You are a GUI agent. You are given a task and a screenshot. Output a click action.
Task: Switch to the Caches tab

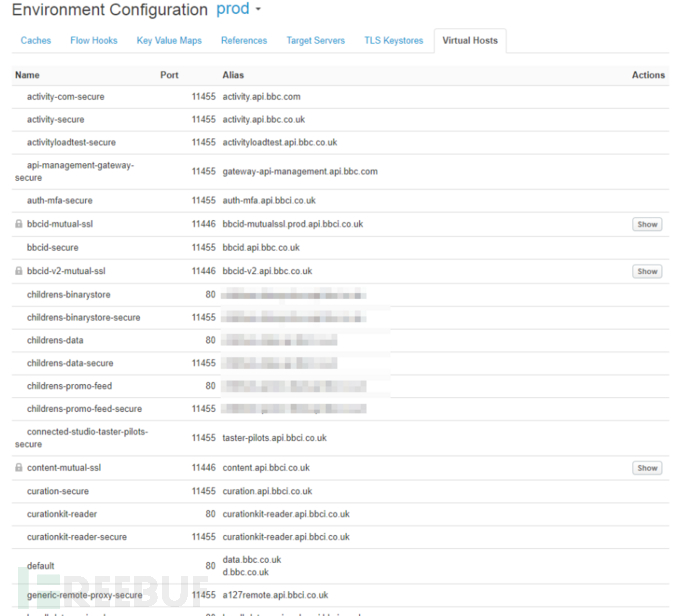pos(36,40)
